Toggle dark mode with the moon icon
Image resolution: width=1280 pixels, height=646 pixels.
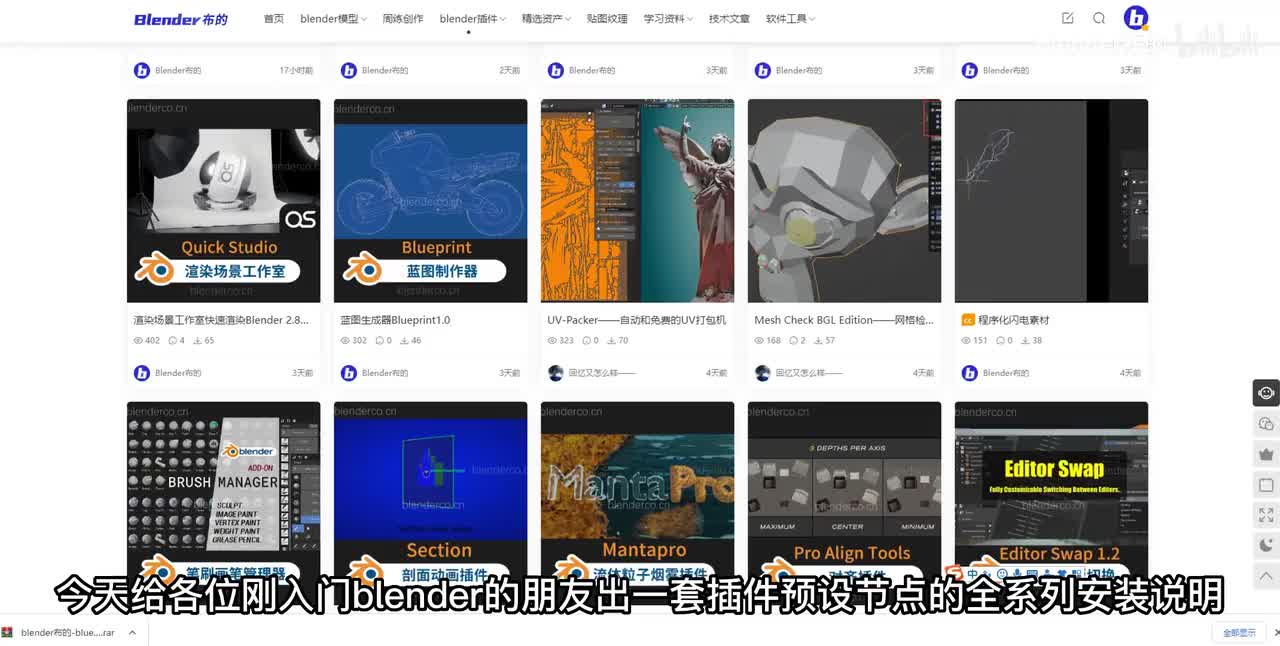(1266, 546)
